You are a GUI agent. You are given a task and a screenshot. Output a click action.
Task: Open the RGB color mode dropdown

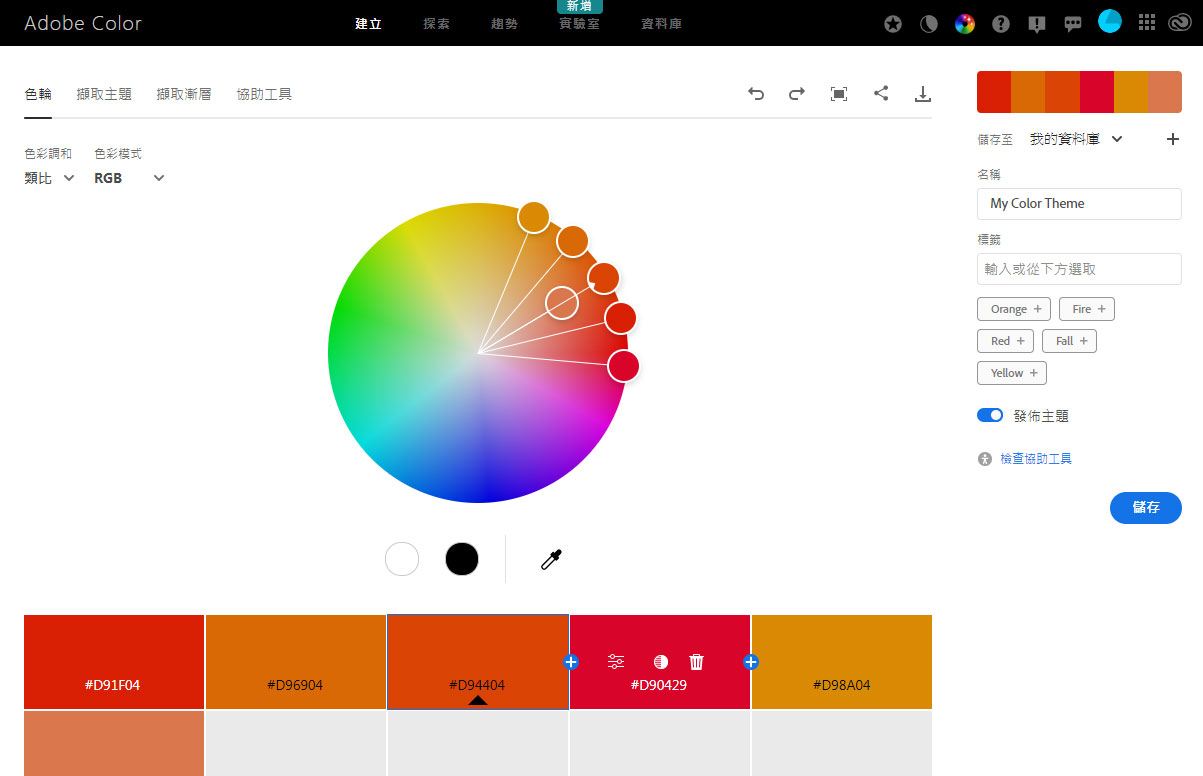(128, 177)
